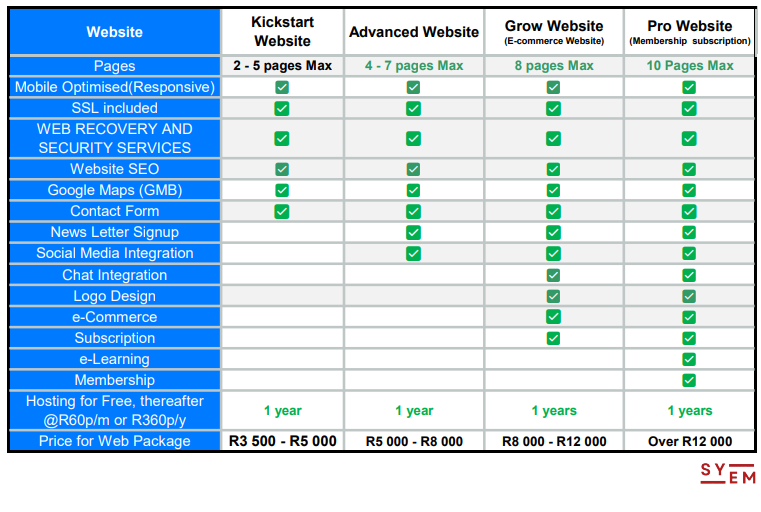
Task: Click Grow Website Subscription checkmark
Action: click(x=553, y=338)
